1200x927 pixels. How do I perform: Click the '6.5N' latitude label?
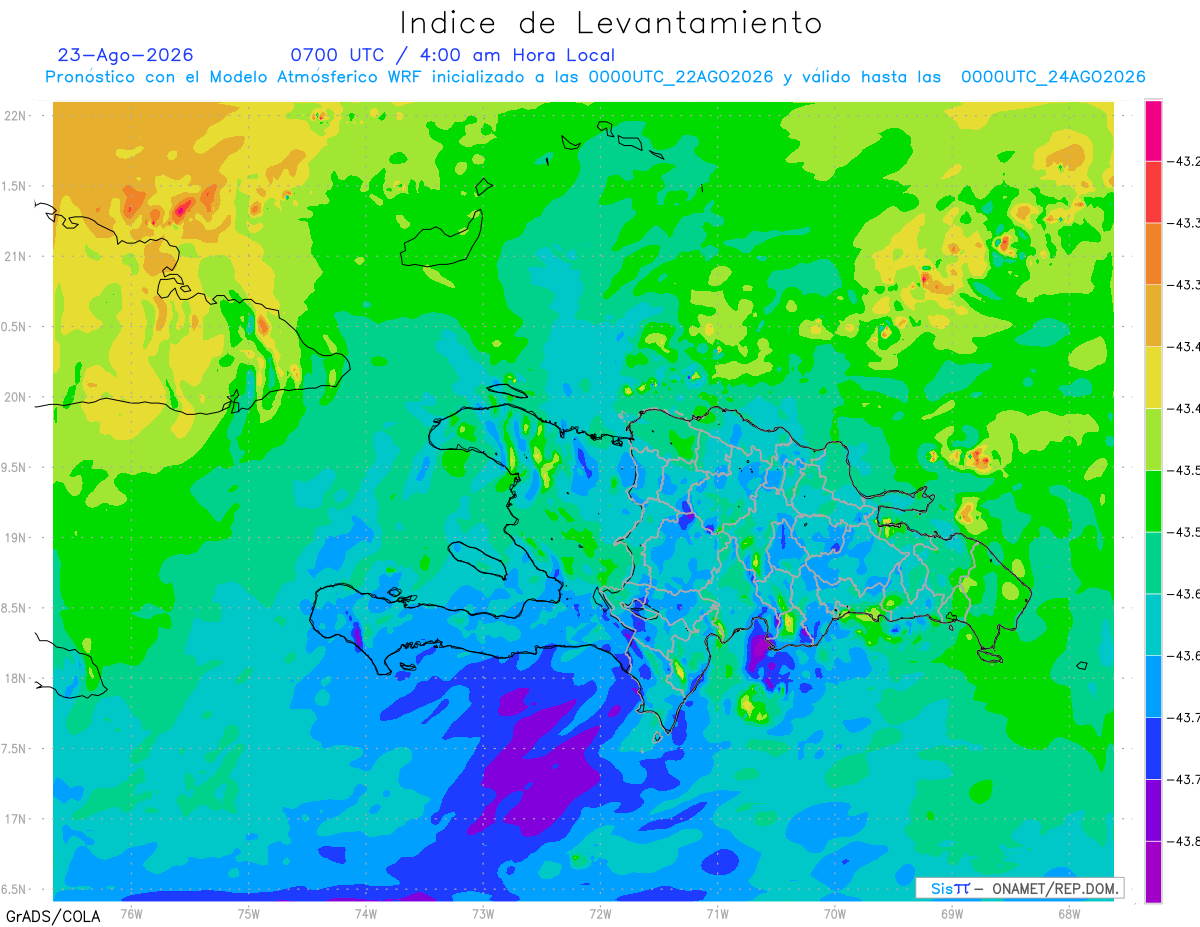(x=15, y=889)
